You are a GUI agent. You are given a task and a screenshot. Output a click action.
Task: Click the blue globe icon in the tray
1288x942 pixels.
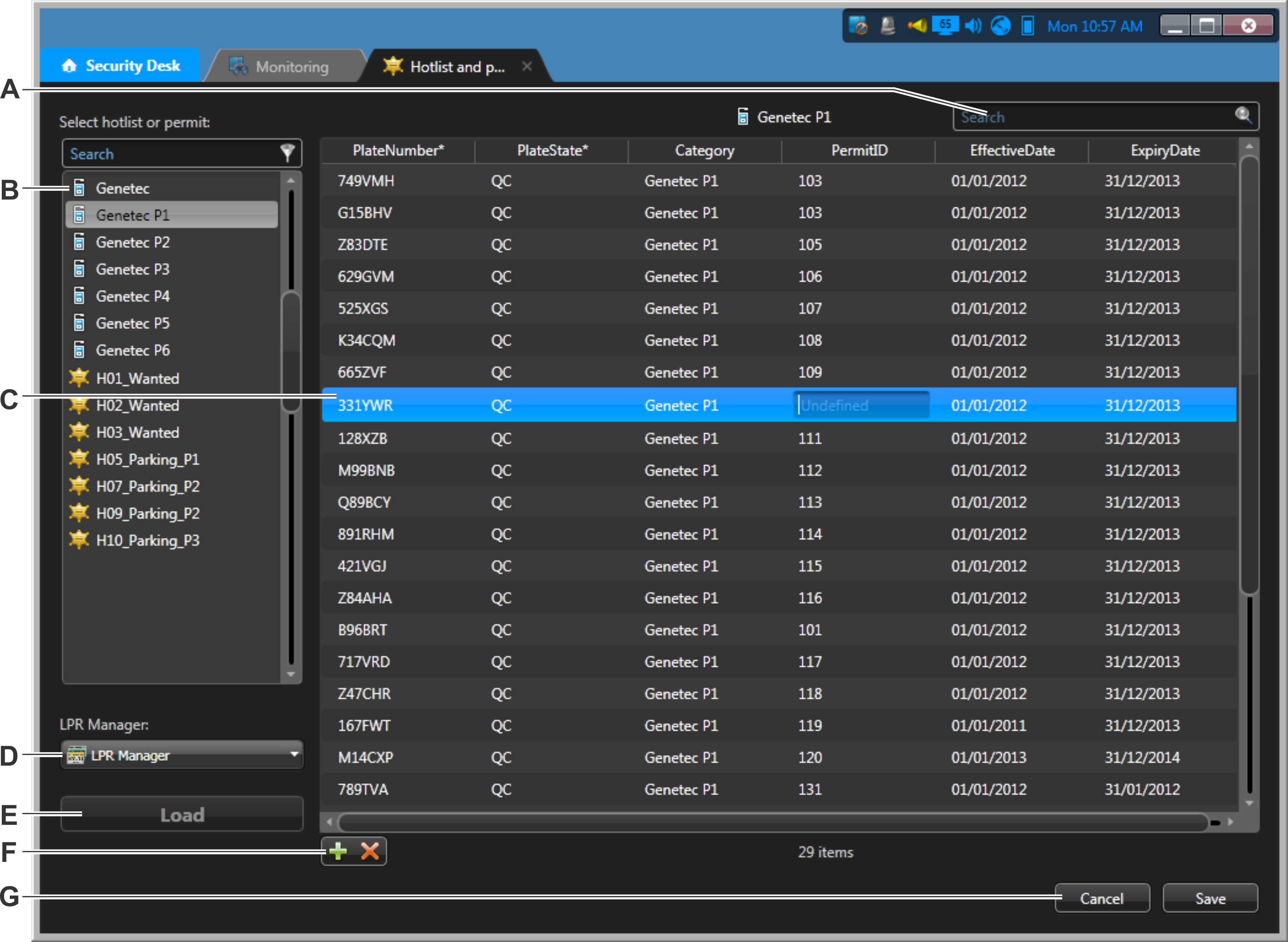tap(1001, 26)
